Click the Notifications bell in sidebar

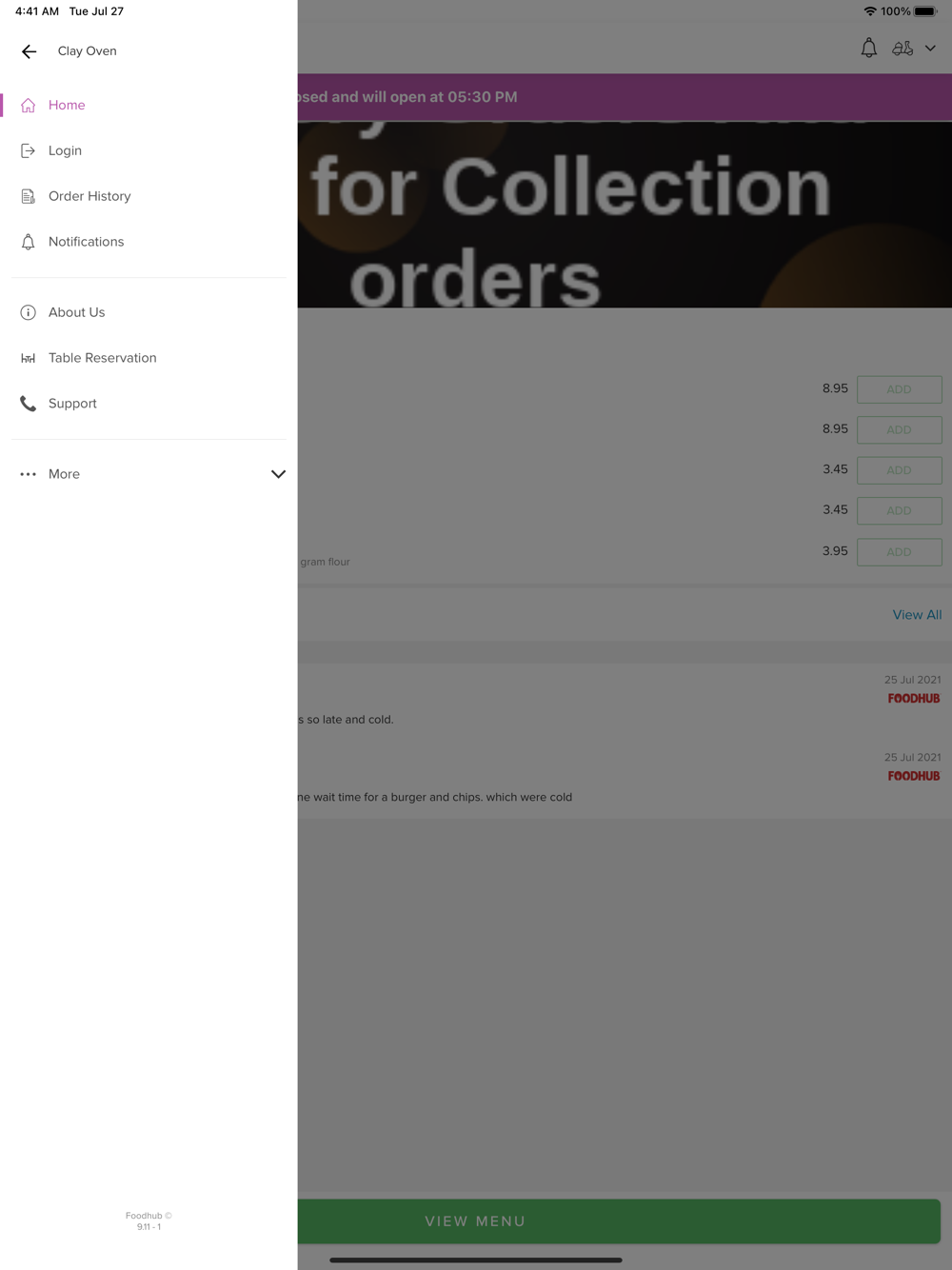click(29, 242)
